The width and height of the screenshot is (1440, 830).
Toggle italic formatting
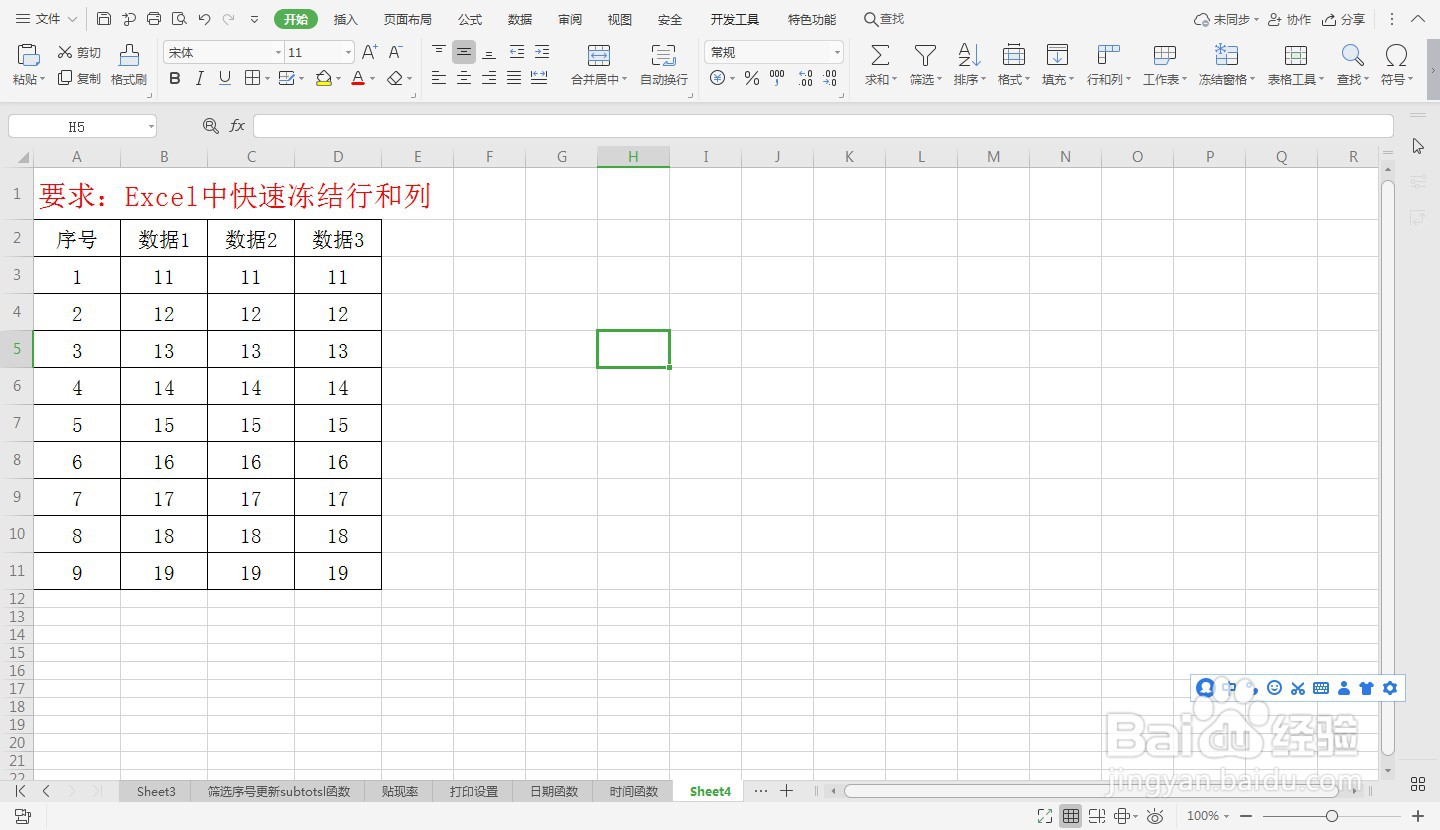(x=200, y=78)
